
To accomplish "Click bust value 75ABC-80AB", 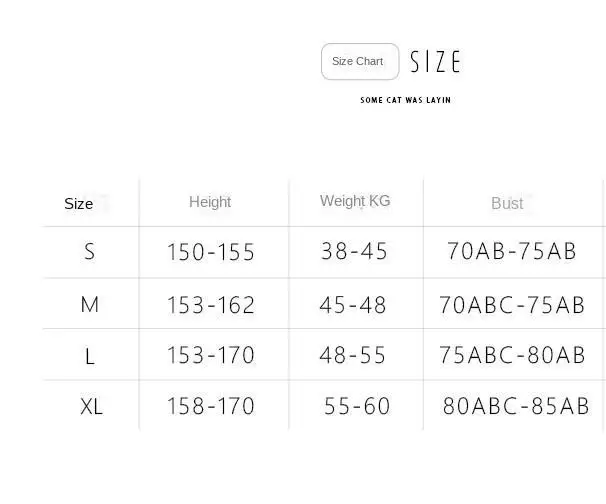I will pos(512,355).
